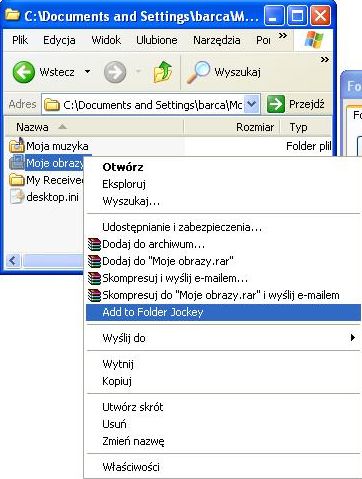
Task: Click the "Moja muzyka" file name
Action: (x=57, y=146)
